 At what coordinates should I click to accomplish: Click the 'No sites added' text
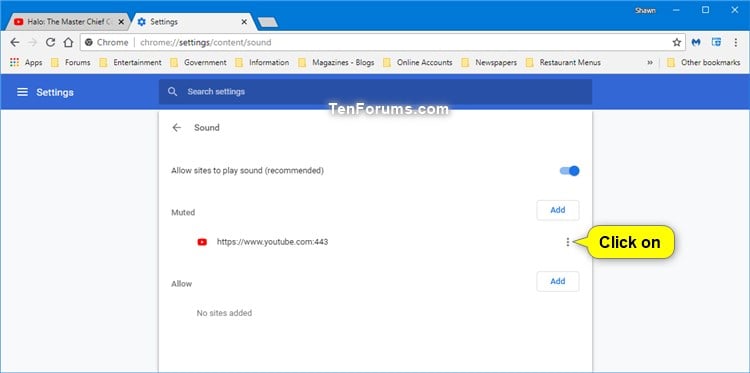coord(224,313)
